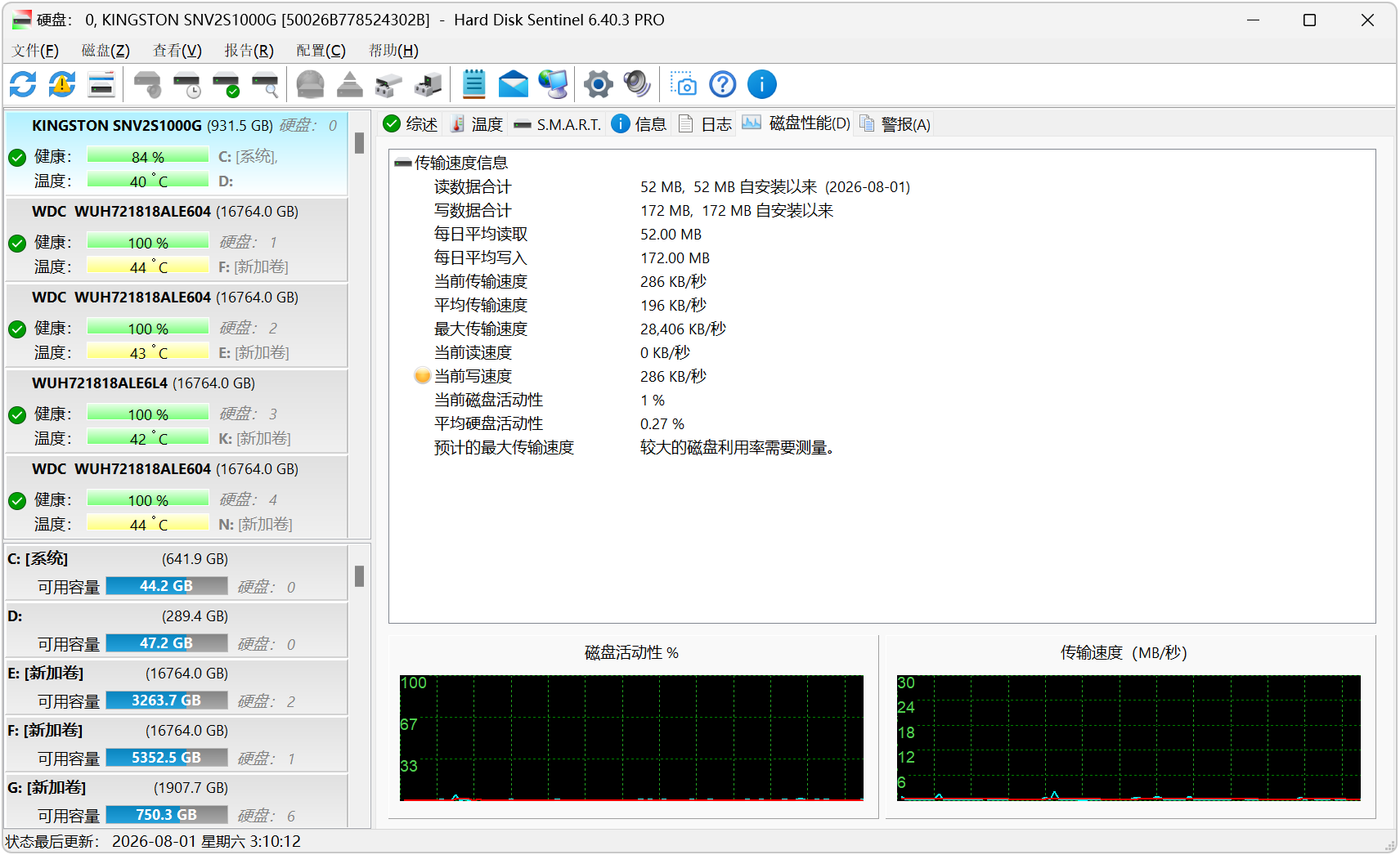1400x855 pixels.
Task: Click the disk list scrollbar thumb
Action: click(359, 144)
